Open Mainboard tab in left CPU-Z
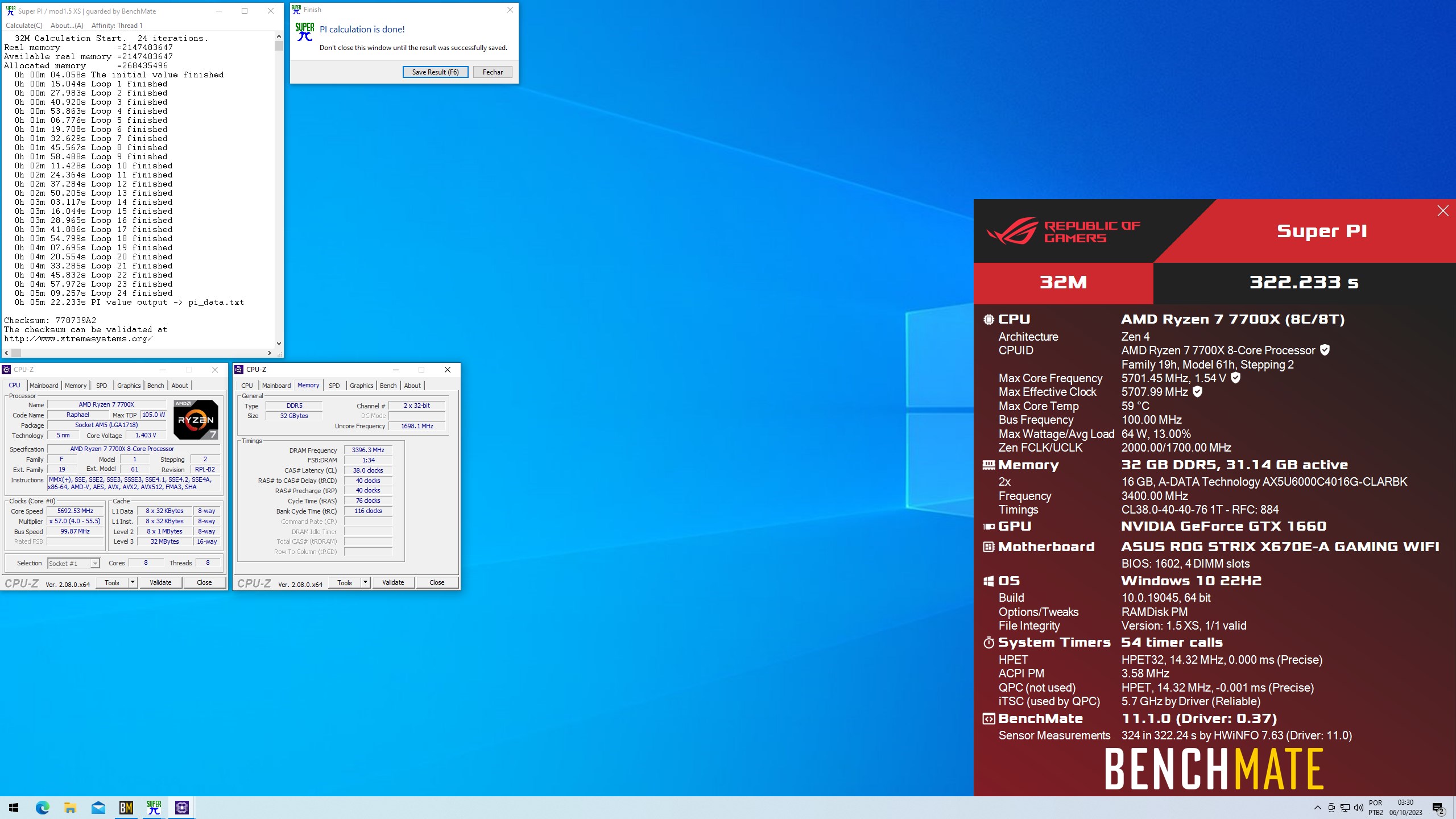Viewport: 1456px width, 819px height. 44,386
